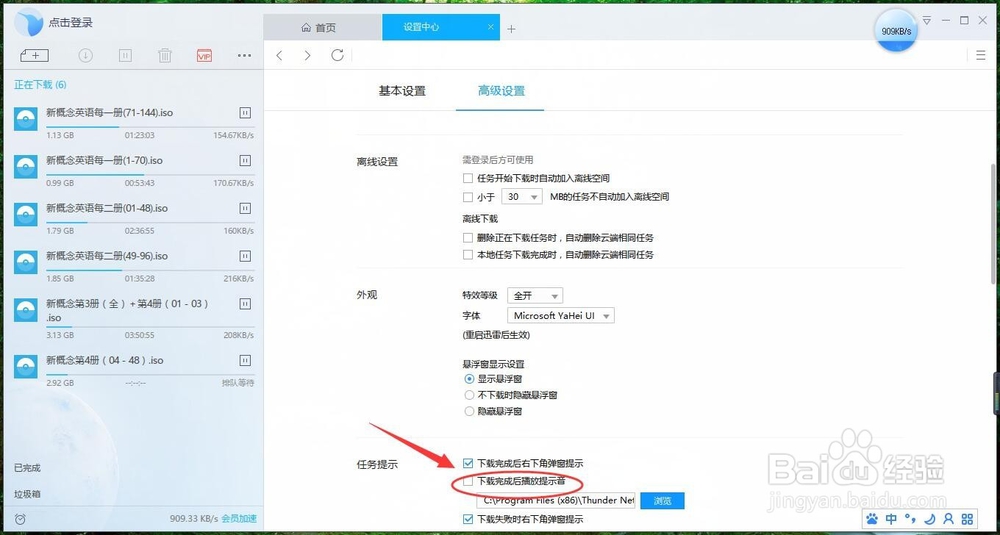Uncheck 下载完成后右下角弹窗提示
This screenshot has width=1000, height=535.
pos(468,464)
